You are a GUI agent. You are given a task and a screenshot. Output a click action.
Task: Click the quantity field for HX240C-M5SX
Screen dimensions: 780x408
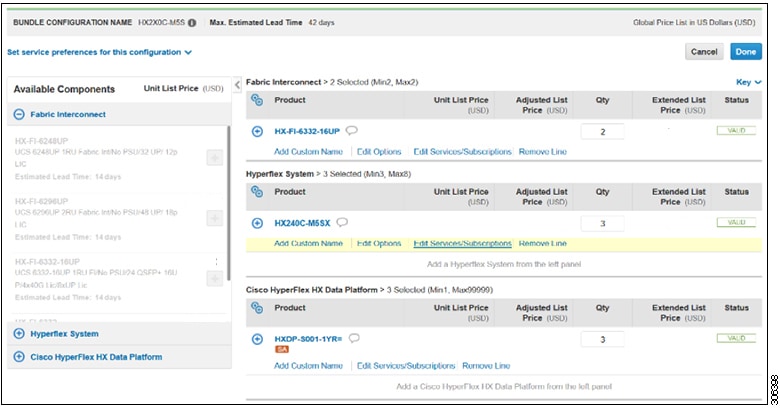click(x=602, y=223)
